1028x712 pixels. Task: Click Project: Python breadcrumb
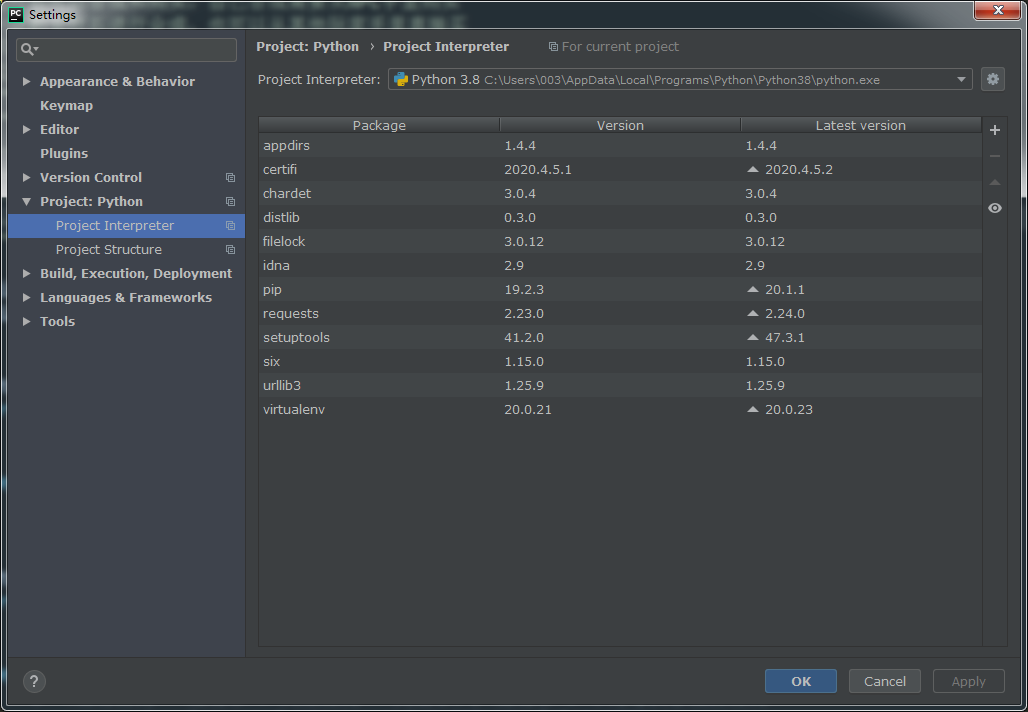307,47
